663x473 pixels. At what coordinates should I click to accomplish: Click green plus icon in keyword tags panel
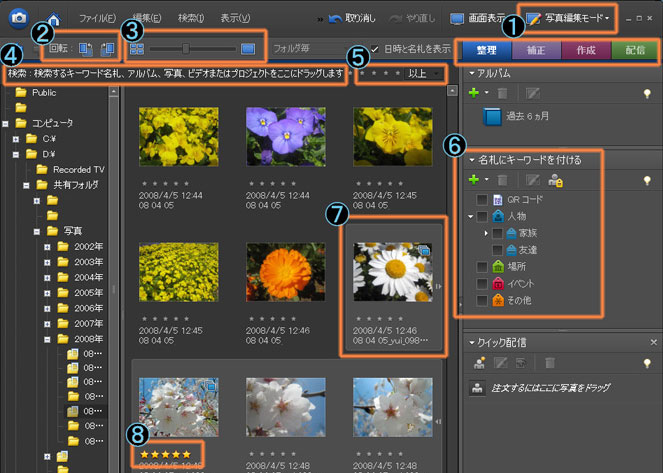point(474,179)
